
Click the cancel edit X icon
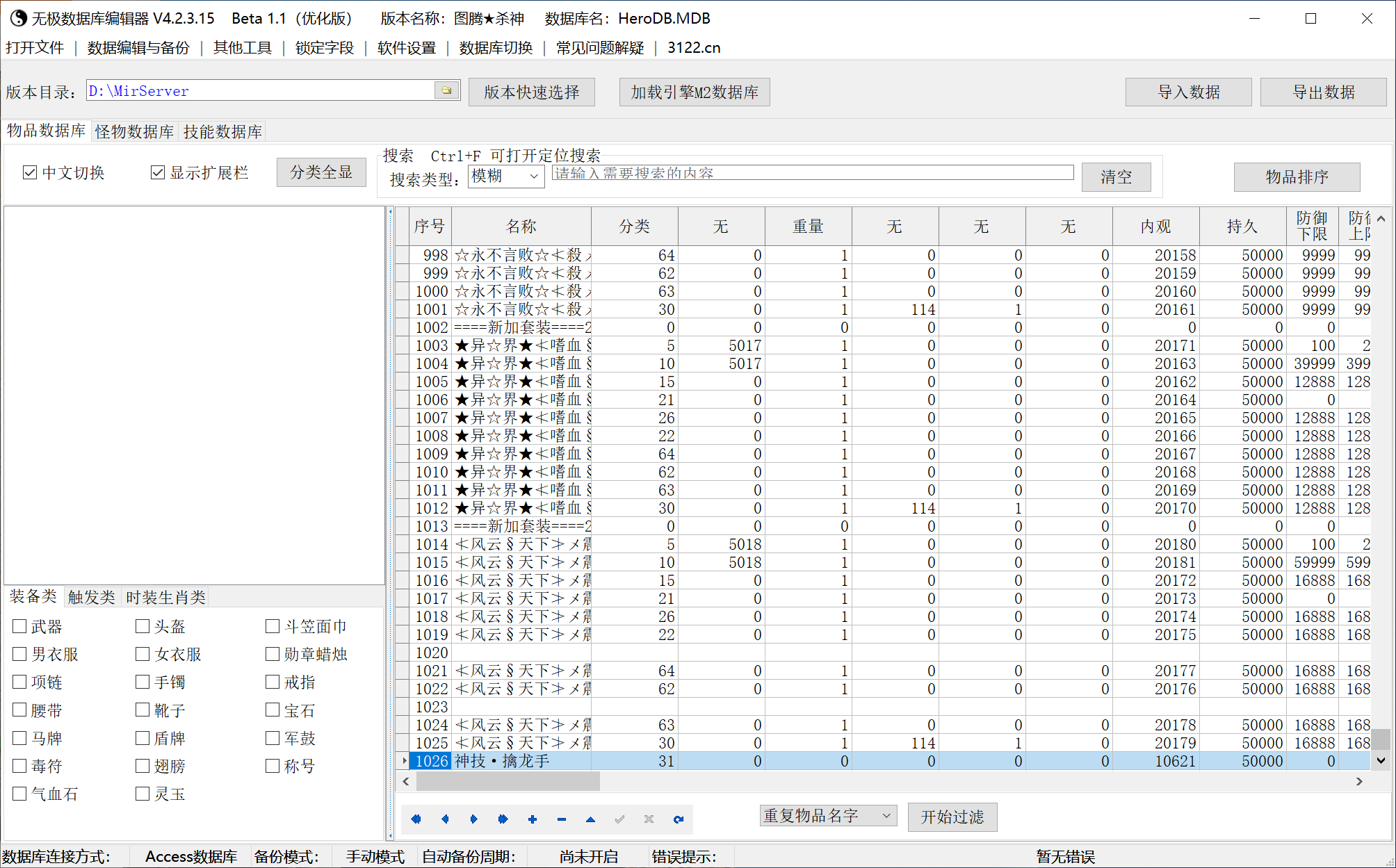point(649,819)
